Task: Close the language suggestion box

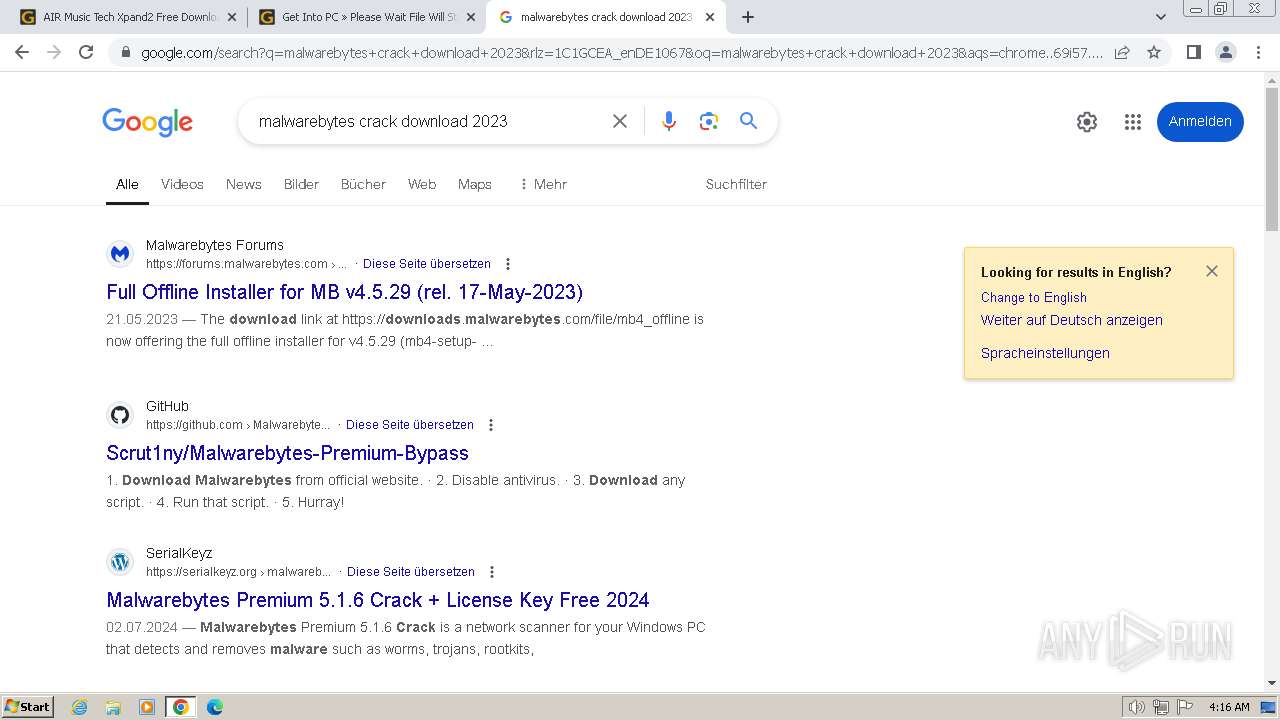Action: coord(1212,271)
